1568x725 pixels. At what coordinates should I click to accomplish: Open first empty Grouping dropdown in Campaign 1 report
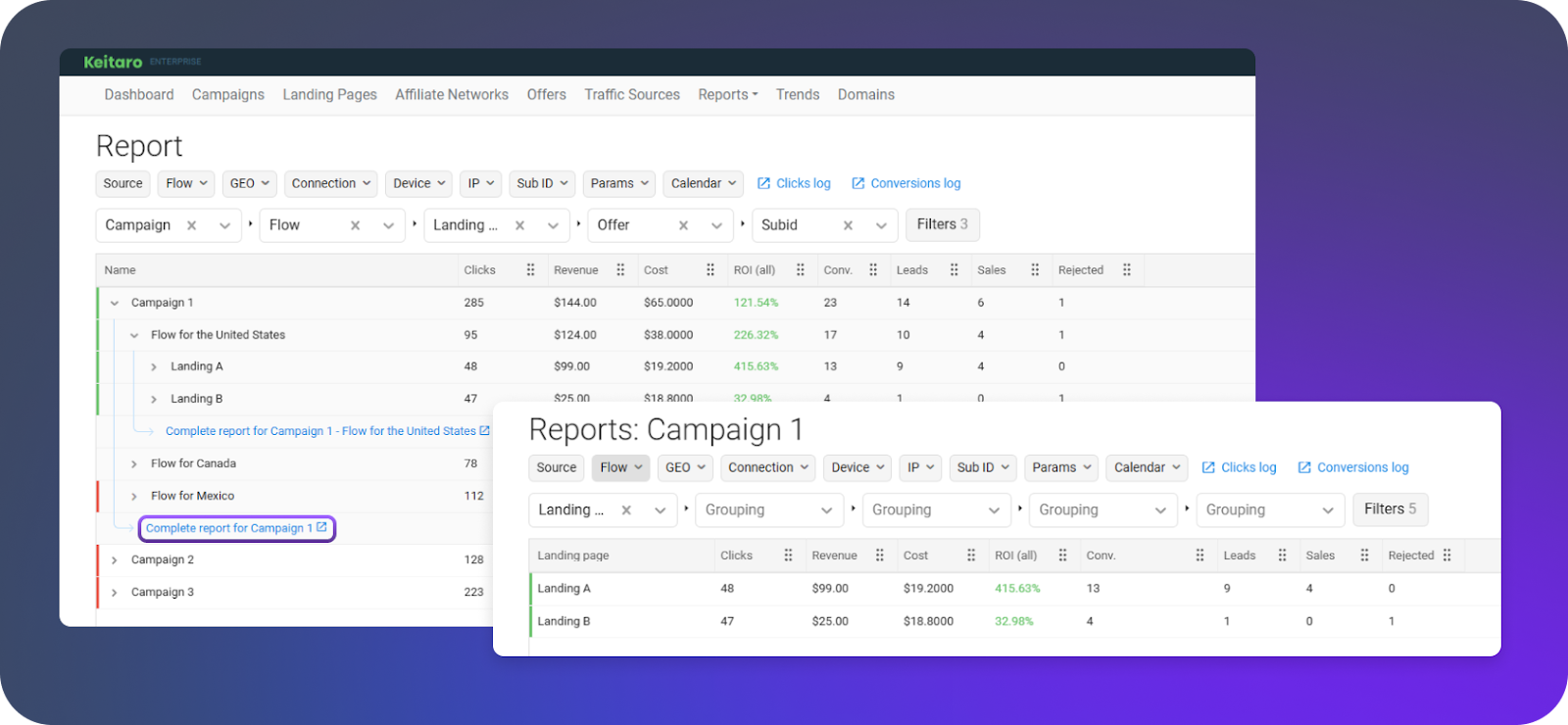pos(769,510)
